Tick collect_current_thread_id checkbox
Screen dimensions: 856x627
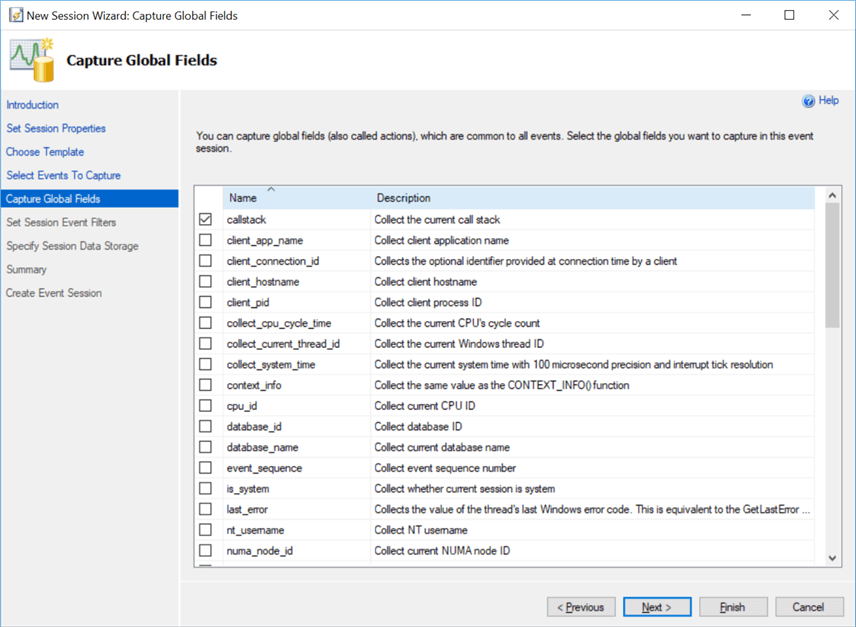click(x=205, y=344)
